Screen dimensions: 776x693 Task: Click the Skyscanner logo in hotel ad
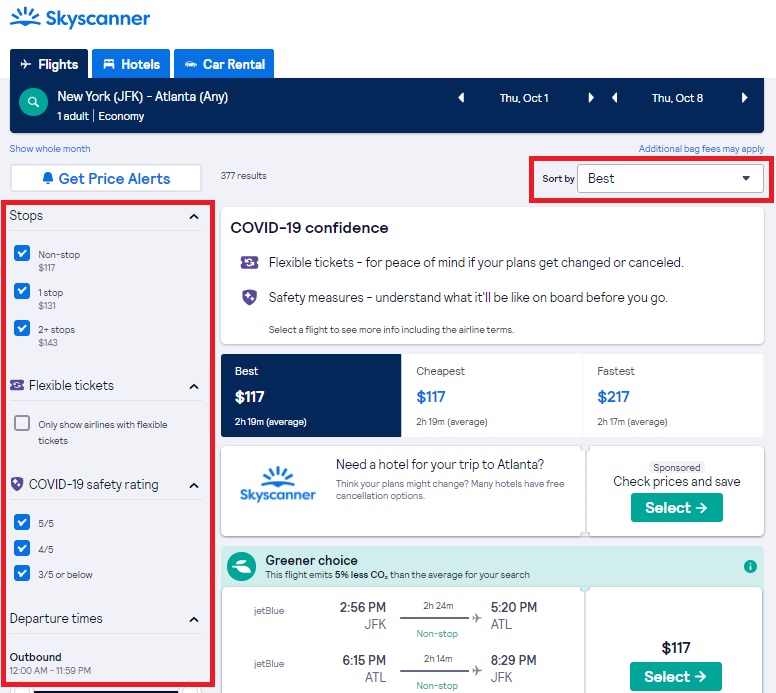tap(278, 484)
